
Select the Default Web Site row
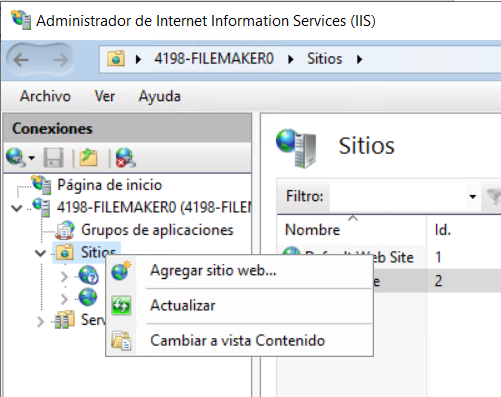coord(389,257)
